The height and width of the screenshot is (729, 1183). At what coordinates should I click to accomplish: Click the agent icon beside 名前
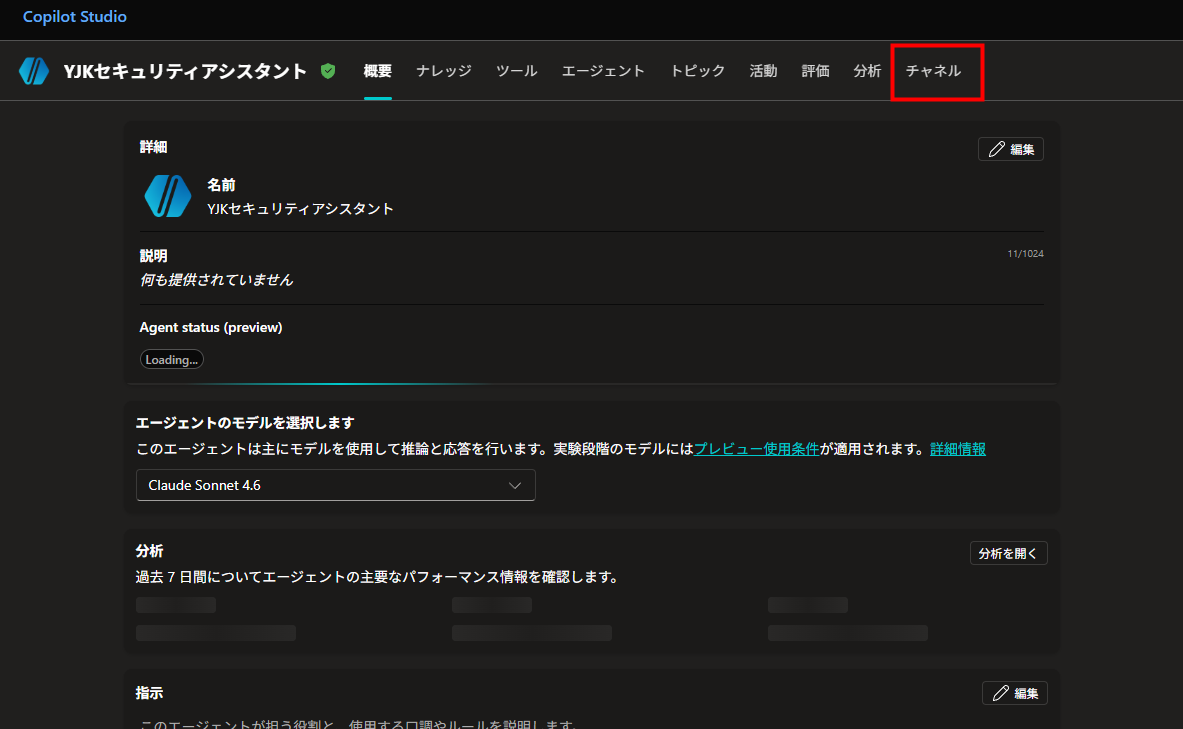(167, 196)
